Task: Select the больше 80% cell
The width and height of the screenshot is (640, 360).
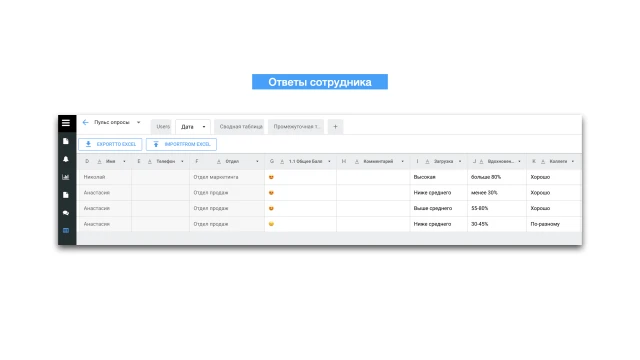Action: (497, 177)
